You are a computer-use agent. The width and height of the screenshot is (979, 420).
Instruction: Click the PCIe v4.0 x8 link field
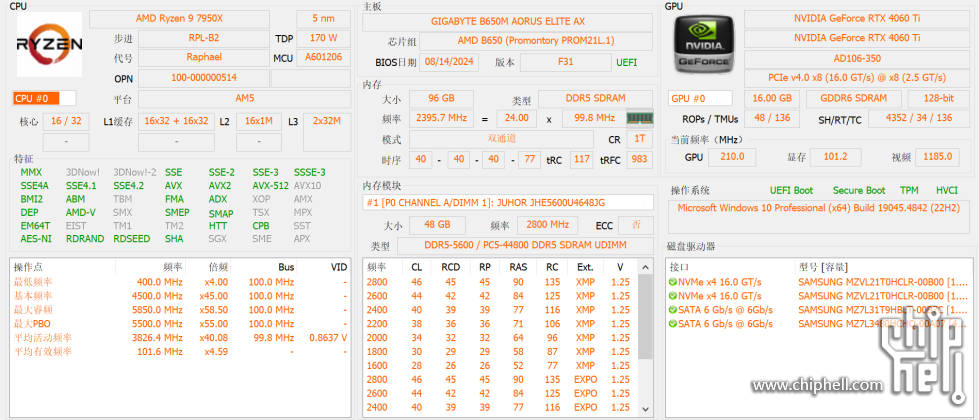point(857,78)
